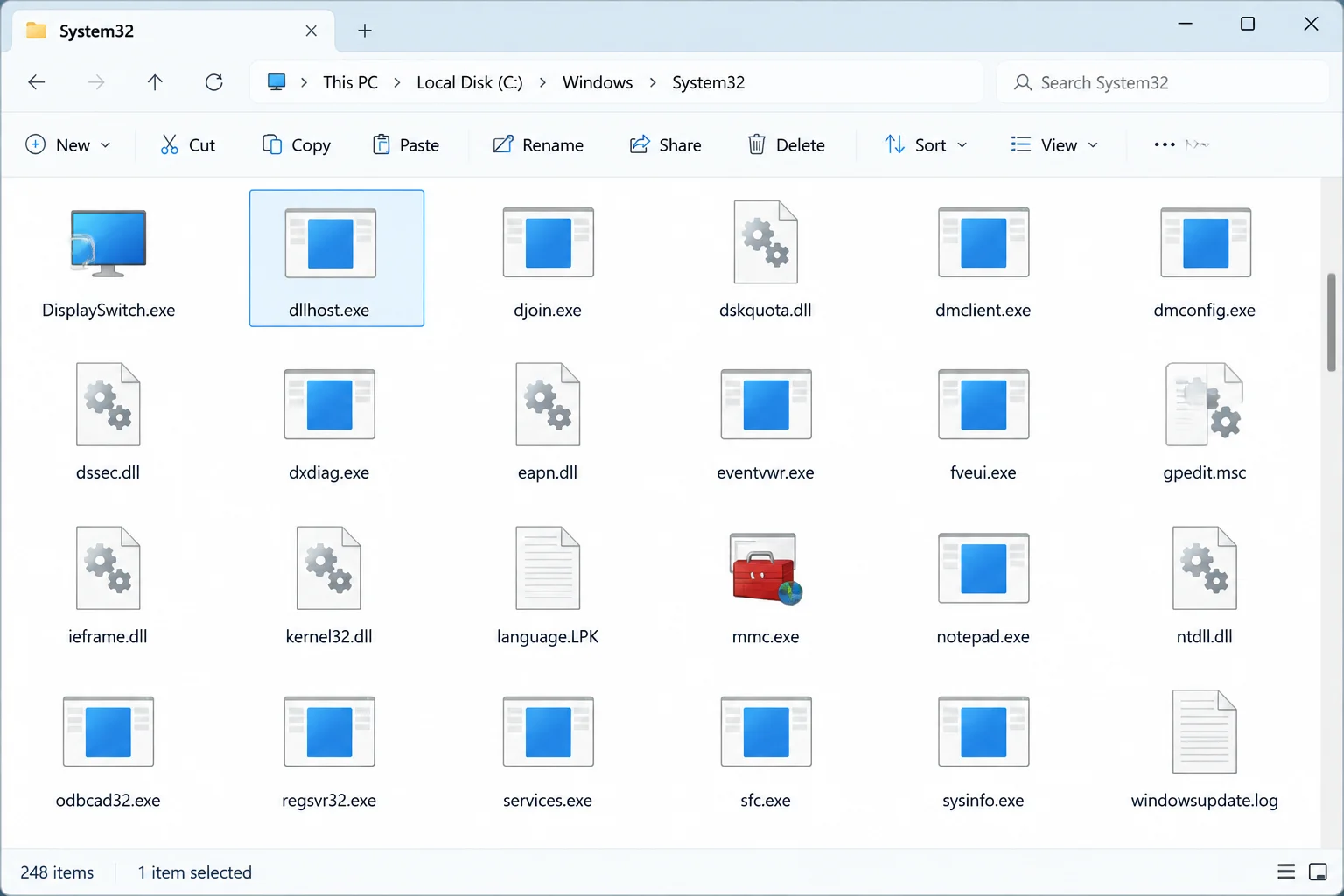
Task: Select the notepad.exe file icon
Action: [x=983, y=568]
